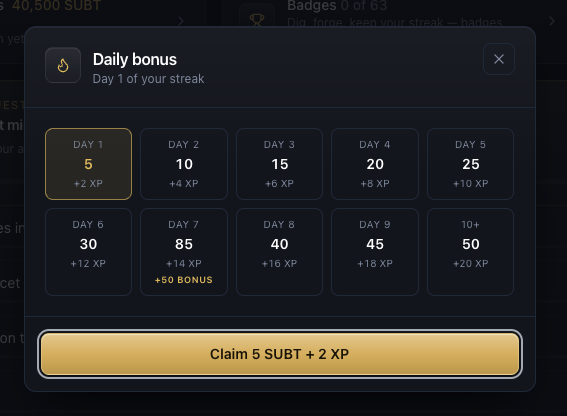This screenshot has width=567, height=416.
Task: Close the Daily bonus dialog
Action: click(499, 59)
